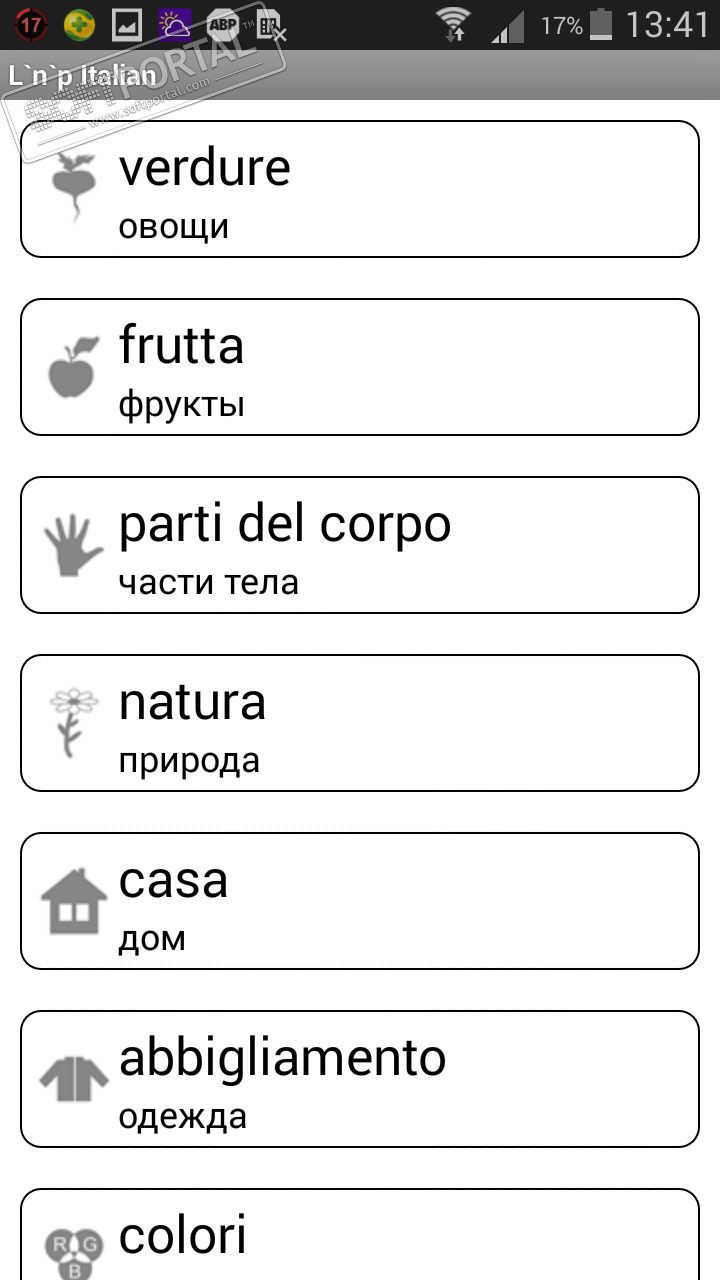Open the frutta category
The height and width of the screenshot is (1280, 720).
pos(360,367)
